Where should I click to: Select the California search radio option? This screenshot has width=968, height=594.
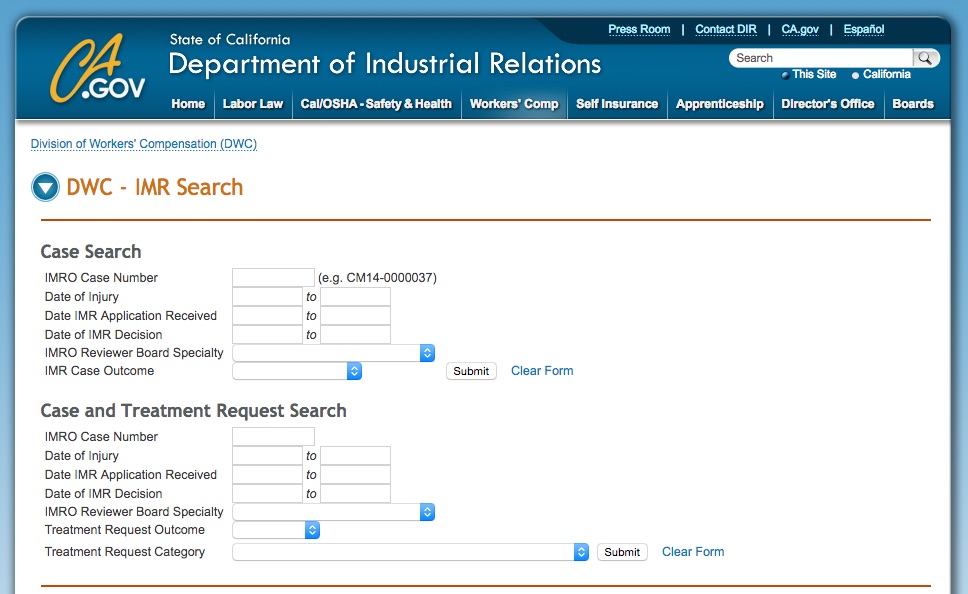pos(855,75)
